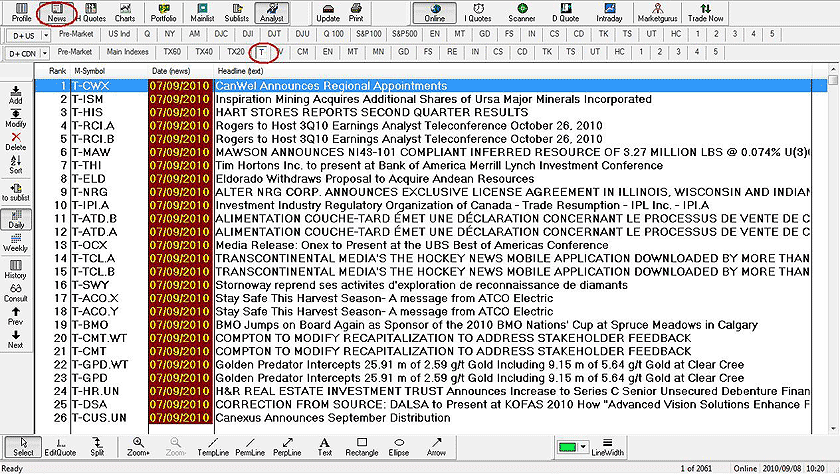Select the PermLine drawing tool

pos(250,447)
